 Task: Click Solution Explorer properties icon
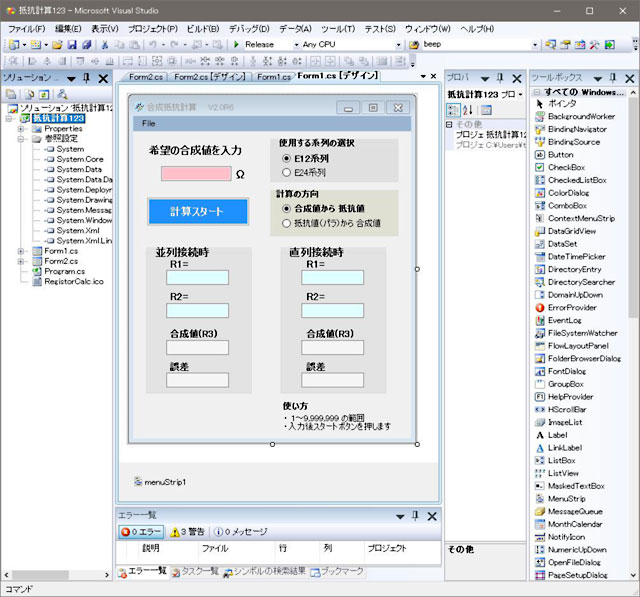coord(11,94)
